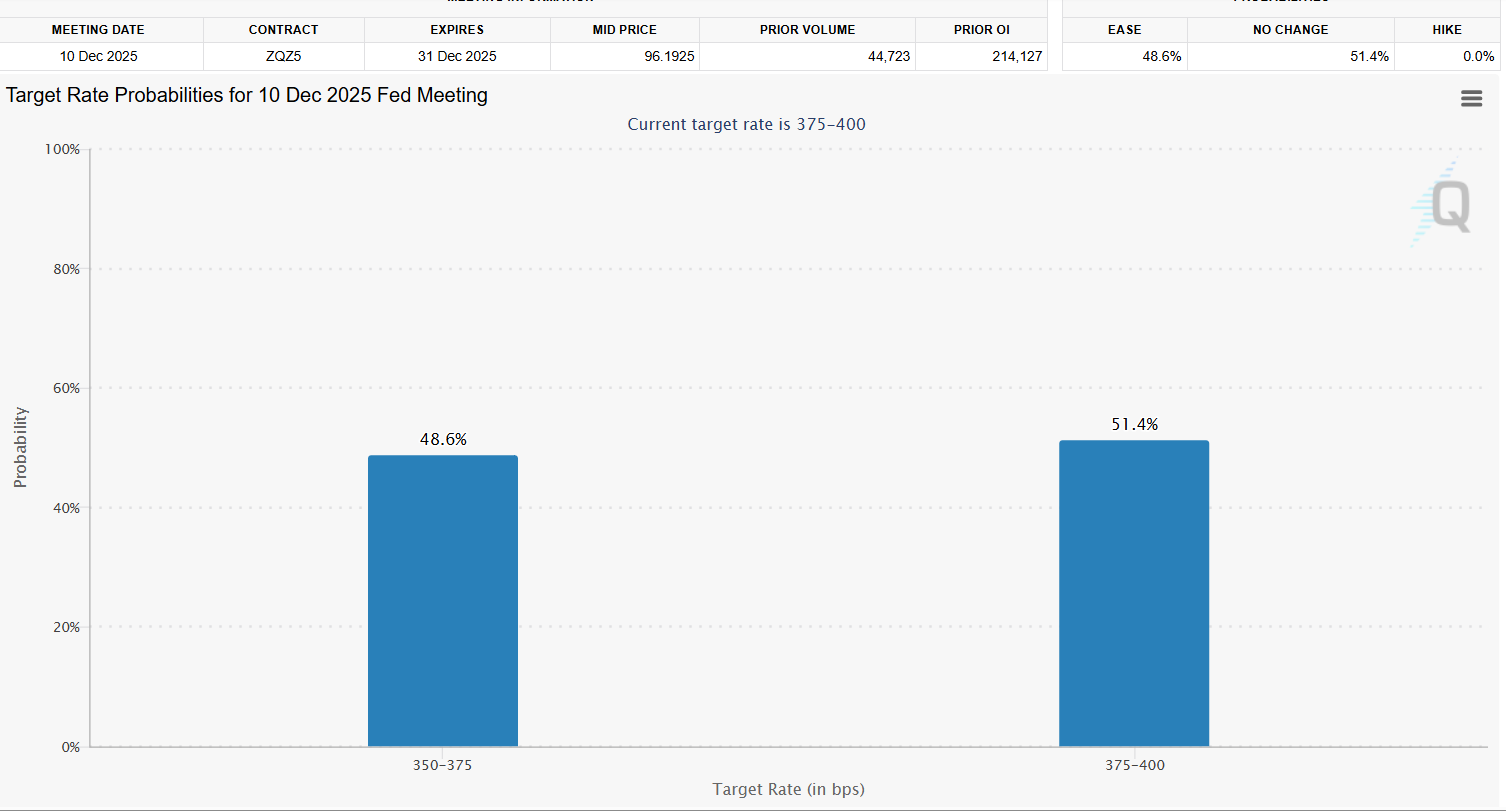This screenshot has width=1506, height=811.
Task: Select the CONTRACT column header
Action: (283, 30)
